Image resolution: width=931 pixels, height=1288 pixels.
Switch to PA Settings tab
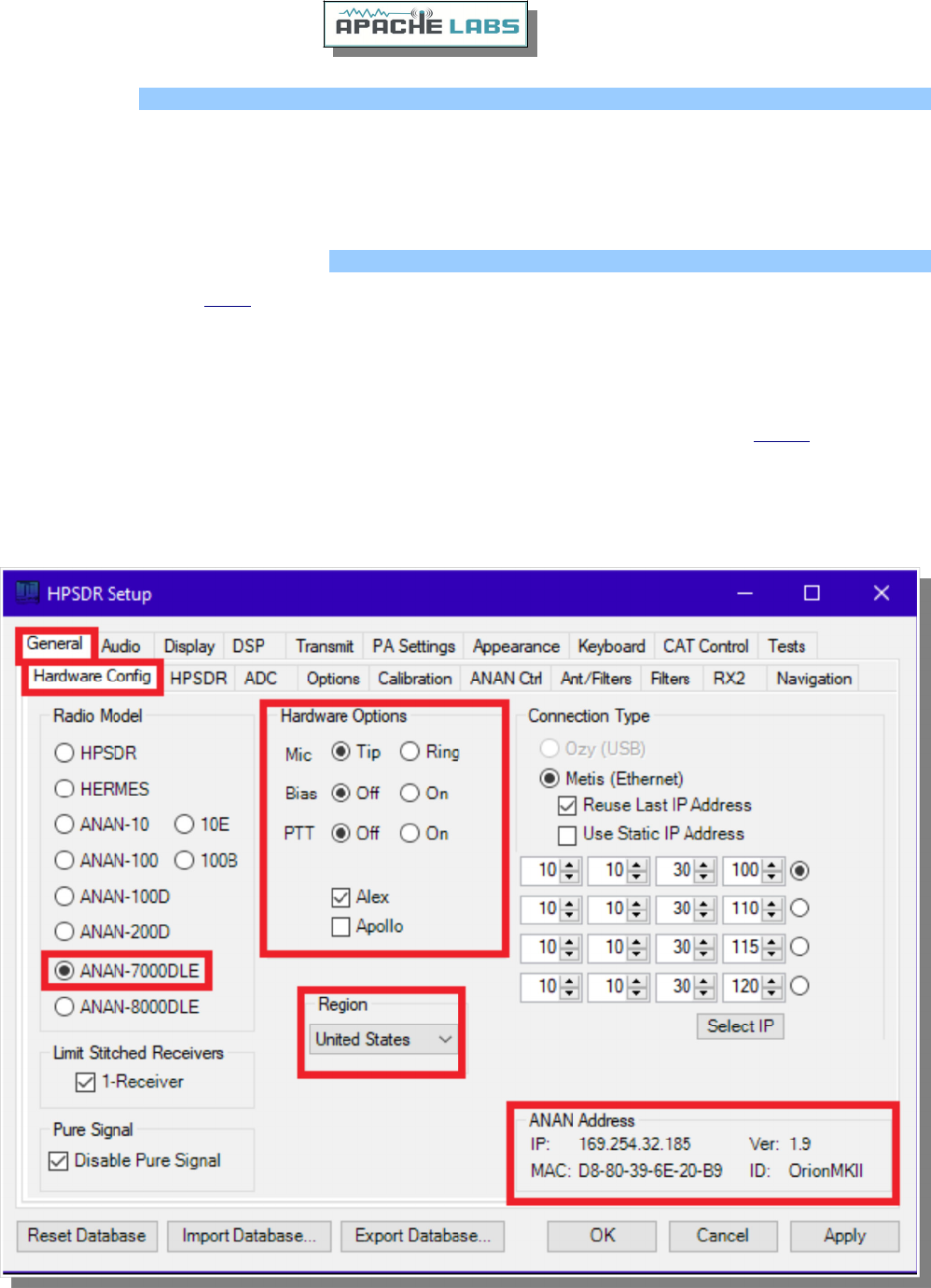[413, 645]
